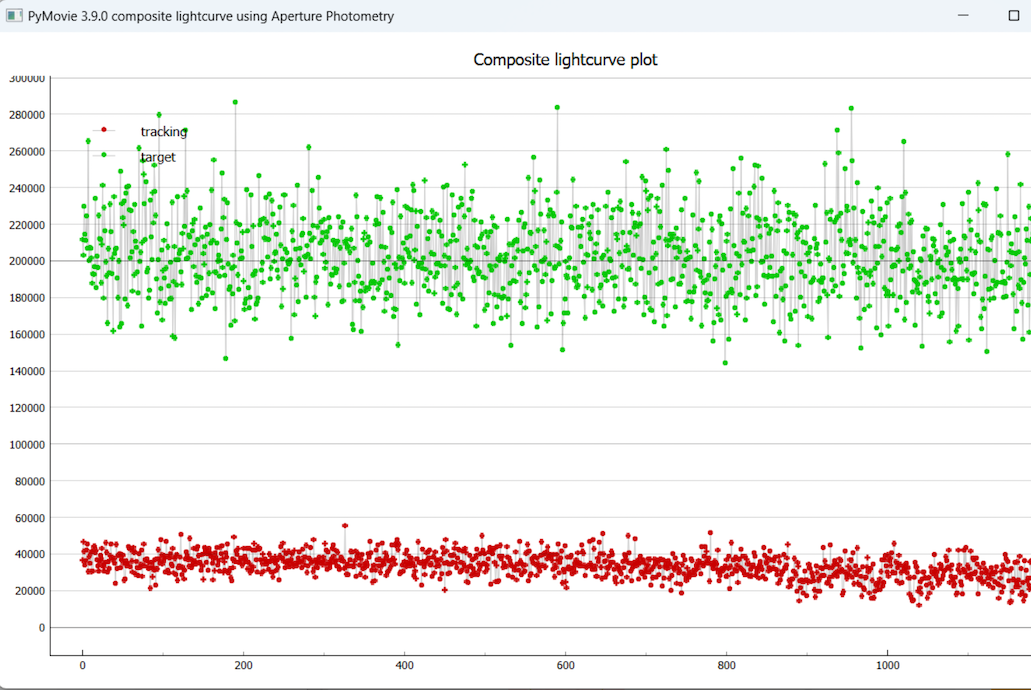Screen dimensions: 1031x690
Task: Click the "target" legend label
Action: click(x=158, y=157)
